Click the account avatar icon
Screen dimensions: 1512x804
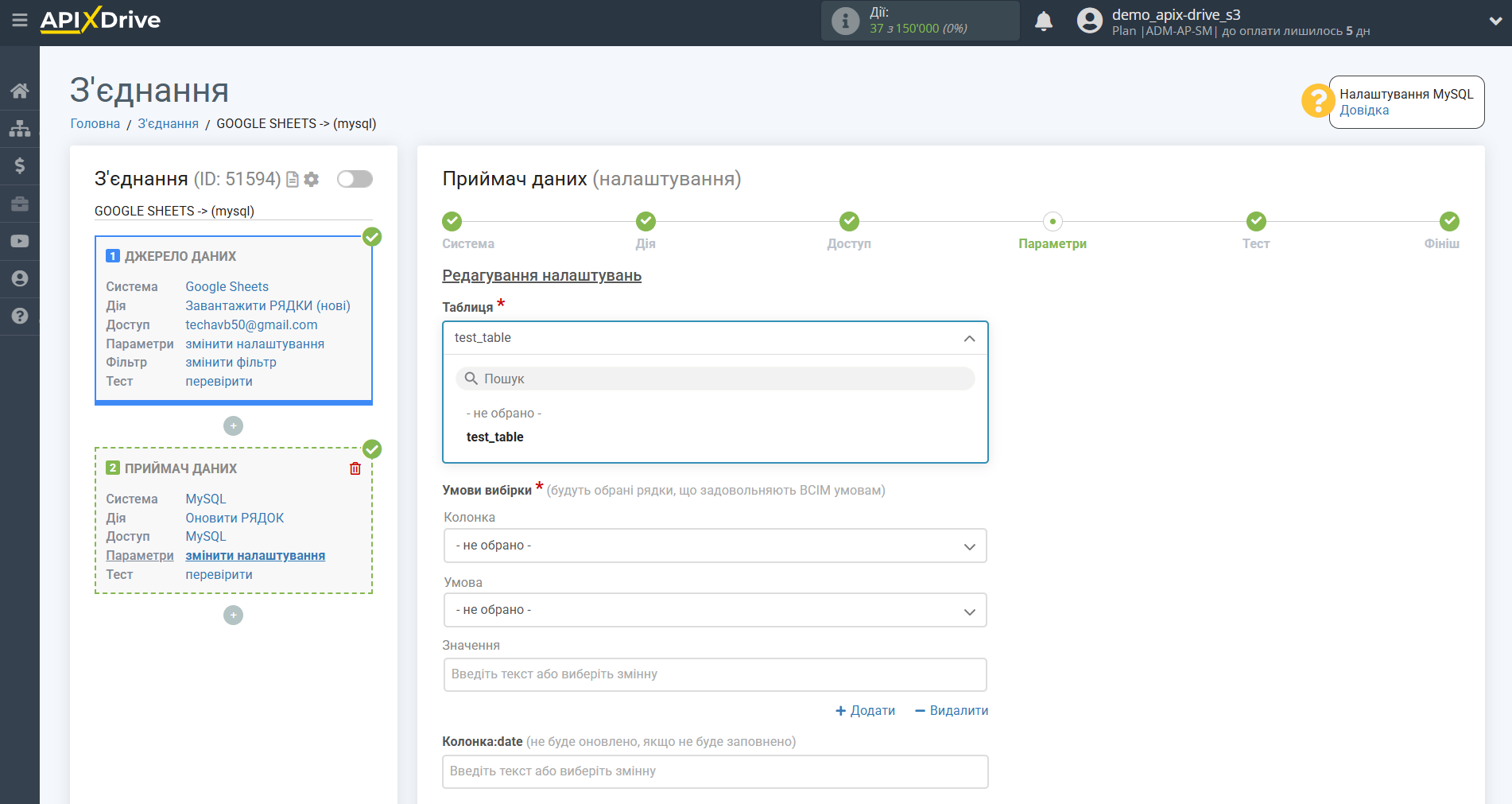click(1090, 21)
